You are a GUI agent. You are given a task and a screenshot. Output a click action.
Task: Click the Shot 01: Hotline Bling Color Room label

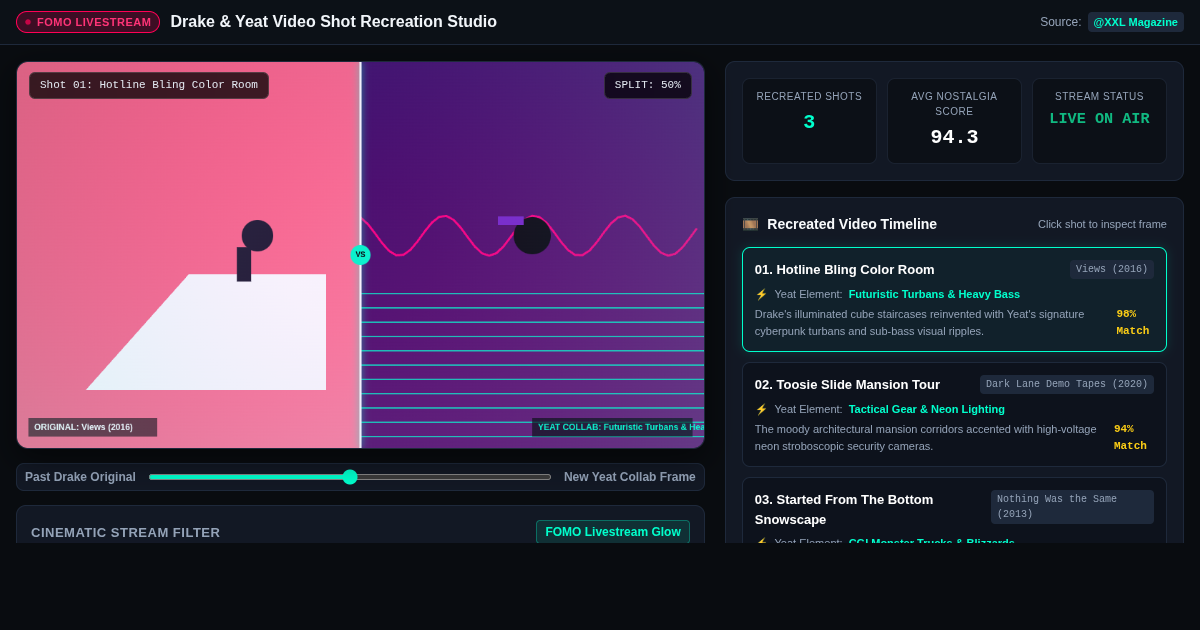click(149, 85)
